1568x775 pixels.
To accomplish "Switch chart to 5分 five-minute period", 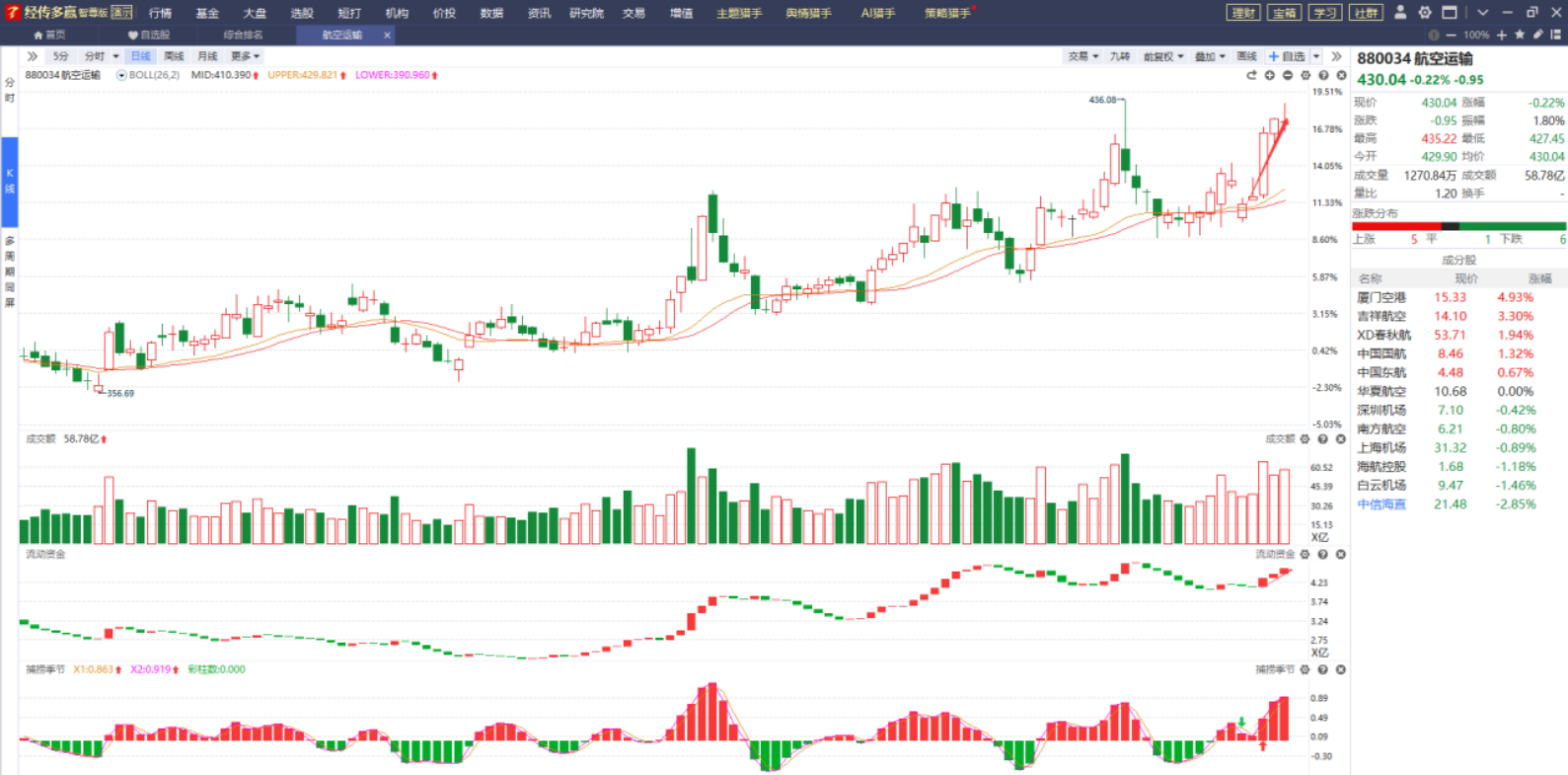I will tap(61, 56).
